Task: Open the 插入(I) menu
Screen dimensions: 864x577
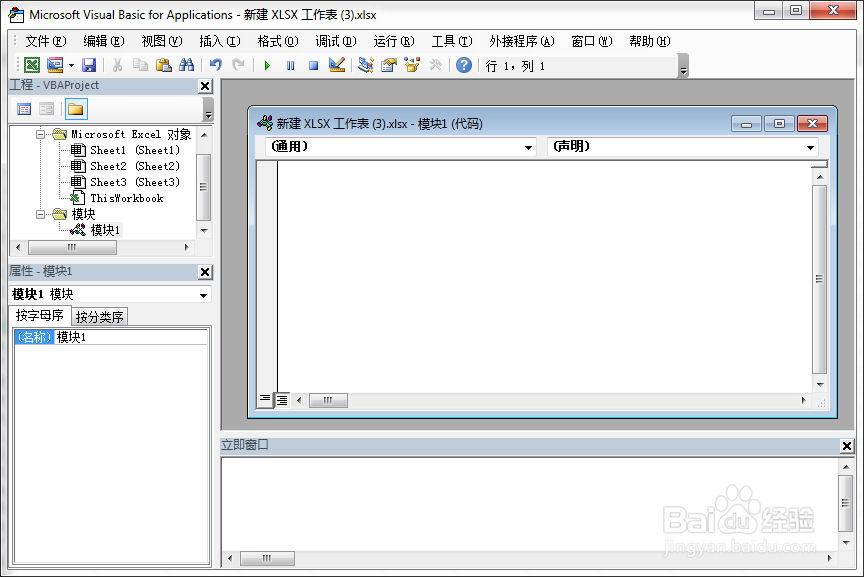Action: coord(220,41)
